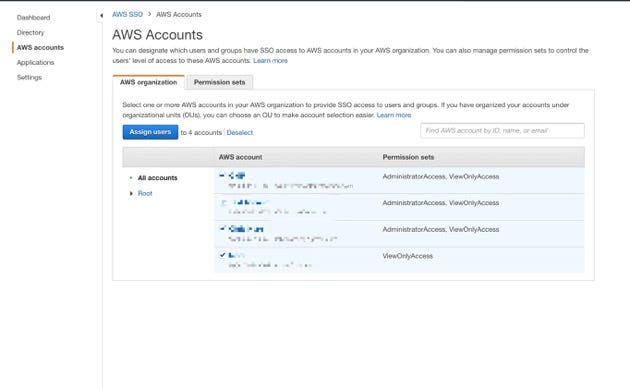Open Settings in the sidebar
Viewport: 630px width, 389px height.
[x=29, y=77]
